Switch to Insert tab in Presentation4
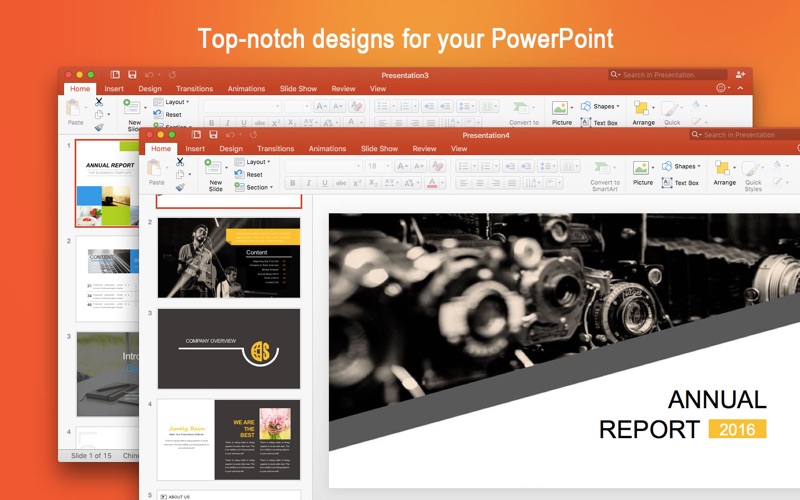This screenshot has width=800, height=500. coord(195,148)
